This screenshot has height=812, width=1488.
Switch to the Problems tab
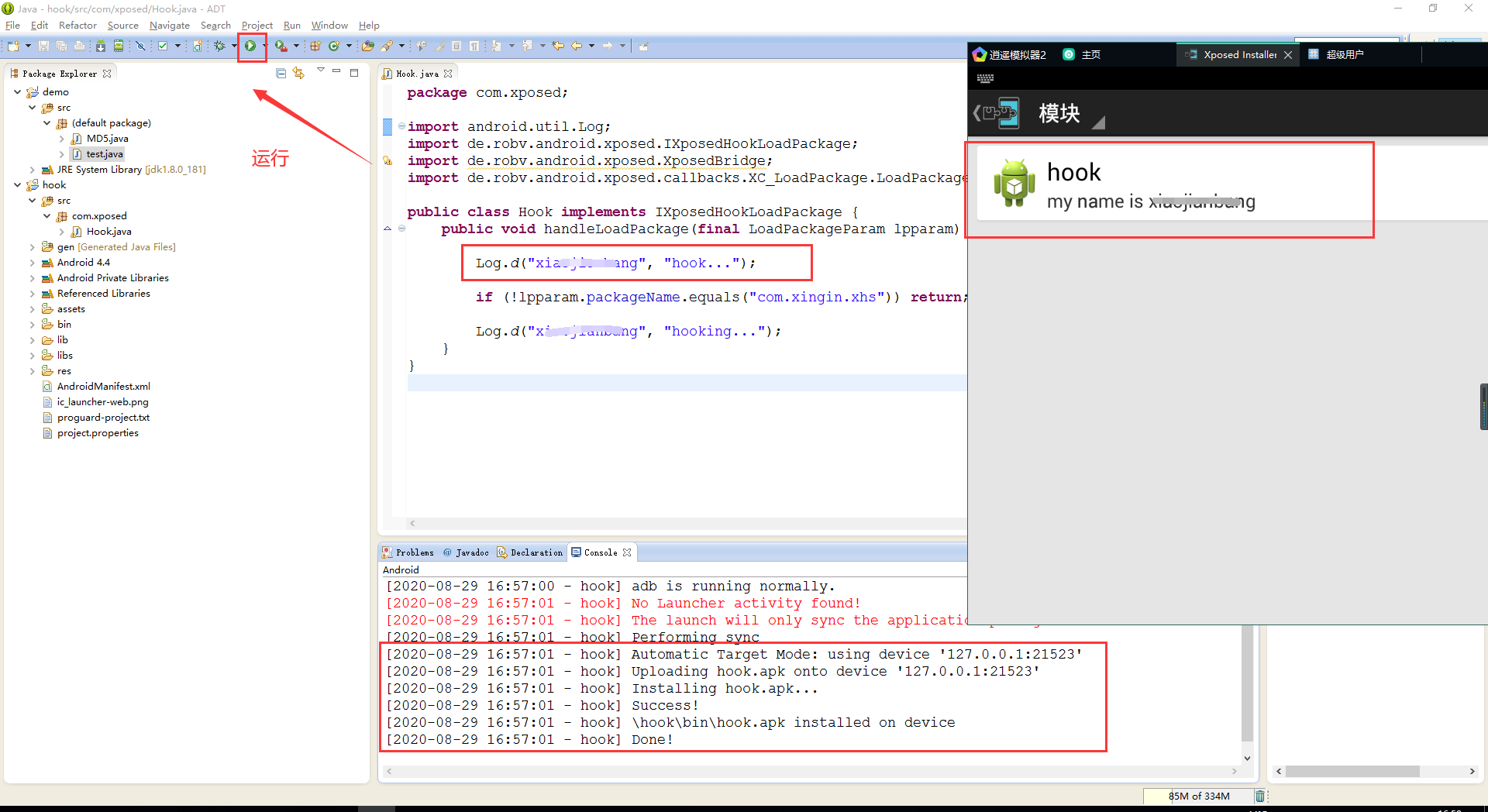tap(408, 552)
